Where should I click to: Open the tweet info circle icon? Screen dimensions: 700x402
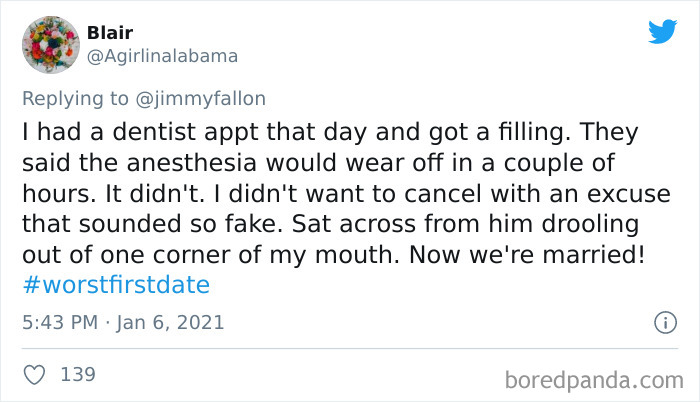tap(663, 322)
